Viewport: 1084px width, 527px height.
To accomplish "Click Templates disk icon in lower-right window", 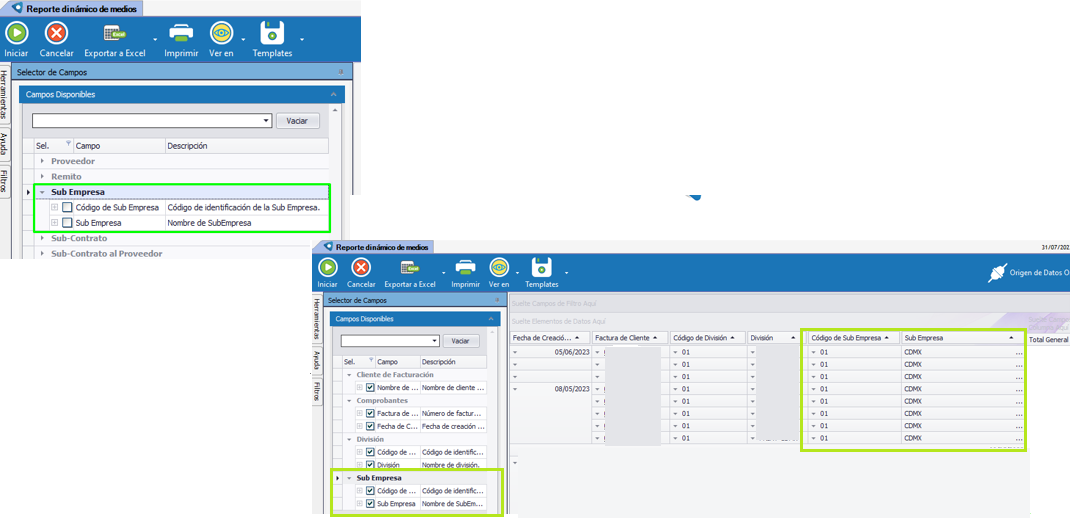I will point(541,268).
